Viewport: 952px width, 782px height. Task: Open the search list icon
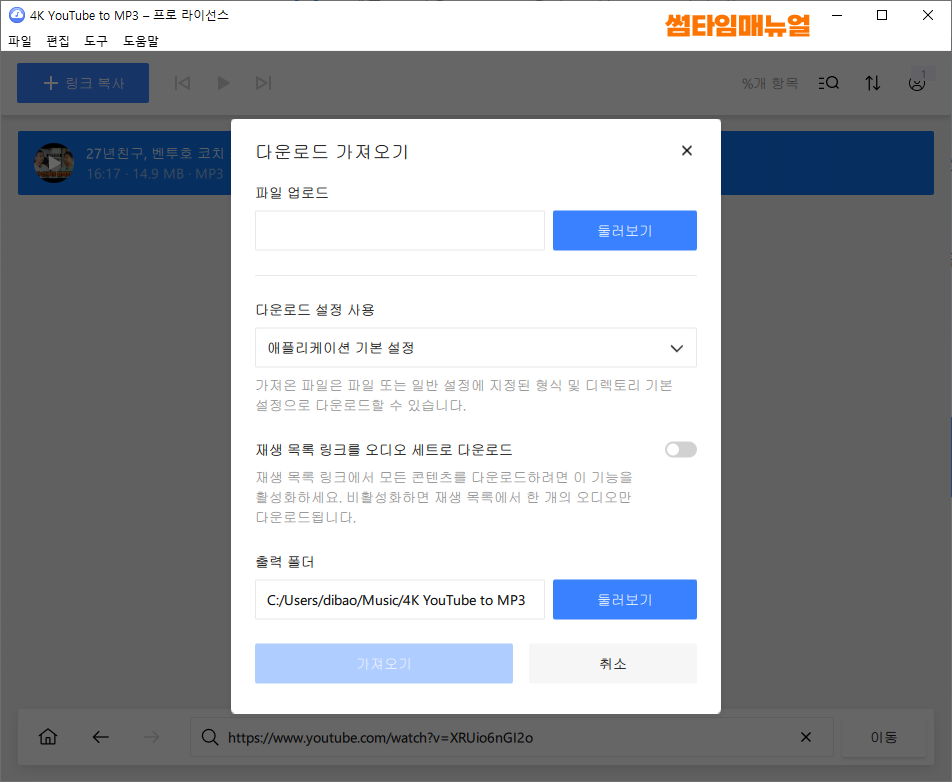(829, 83)
